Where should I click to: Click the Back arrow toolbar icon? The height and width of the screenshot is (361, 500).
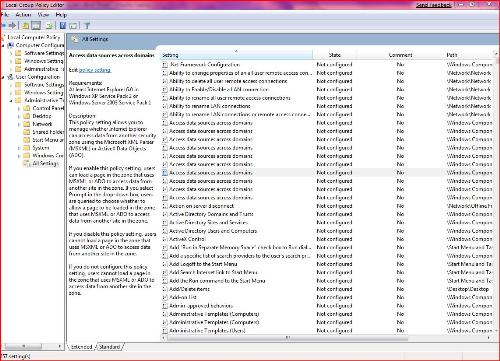[3, 25]
